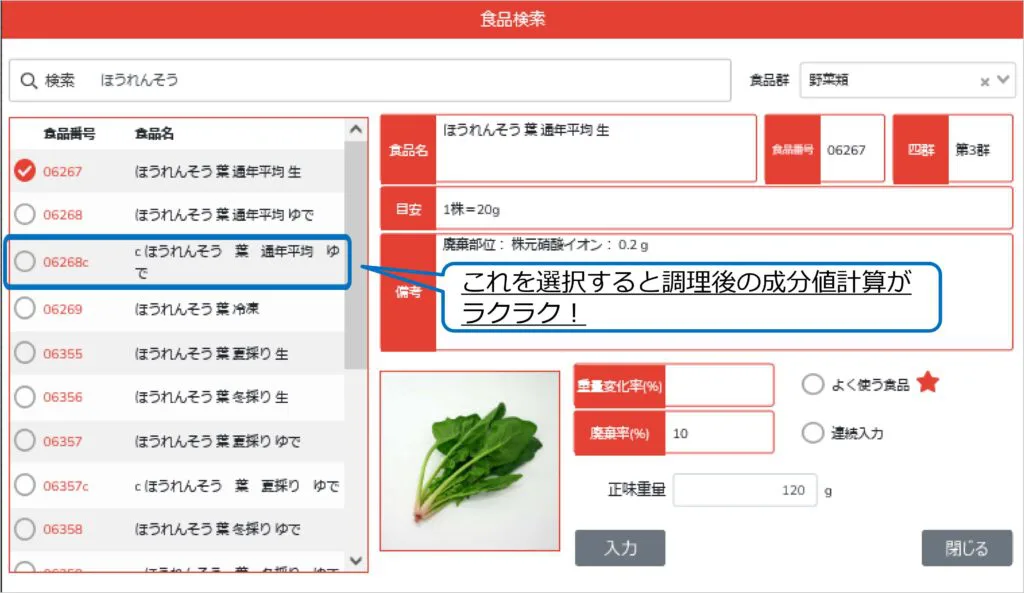Enable the よく使う食品 option
This screenshot has height=593, width=1024.
tap(813, 383)
